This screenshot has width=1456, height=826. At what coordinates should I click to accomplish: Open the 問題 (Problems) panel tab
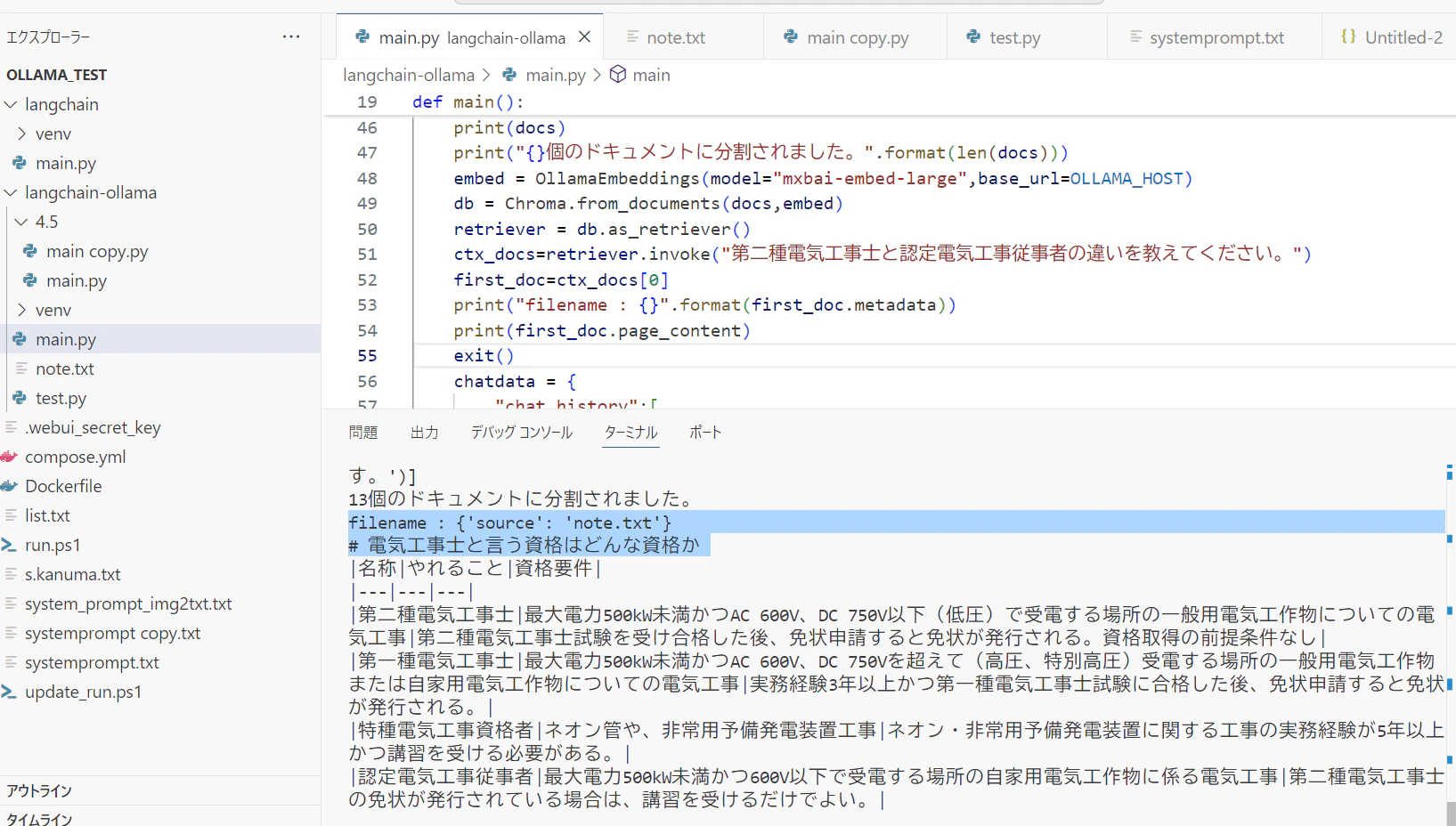(x=363, y=433)
